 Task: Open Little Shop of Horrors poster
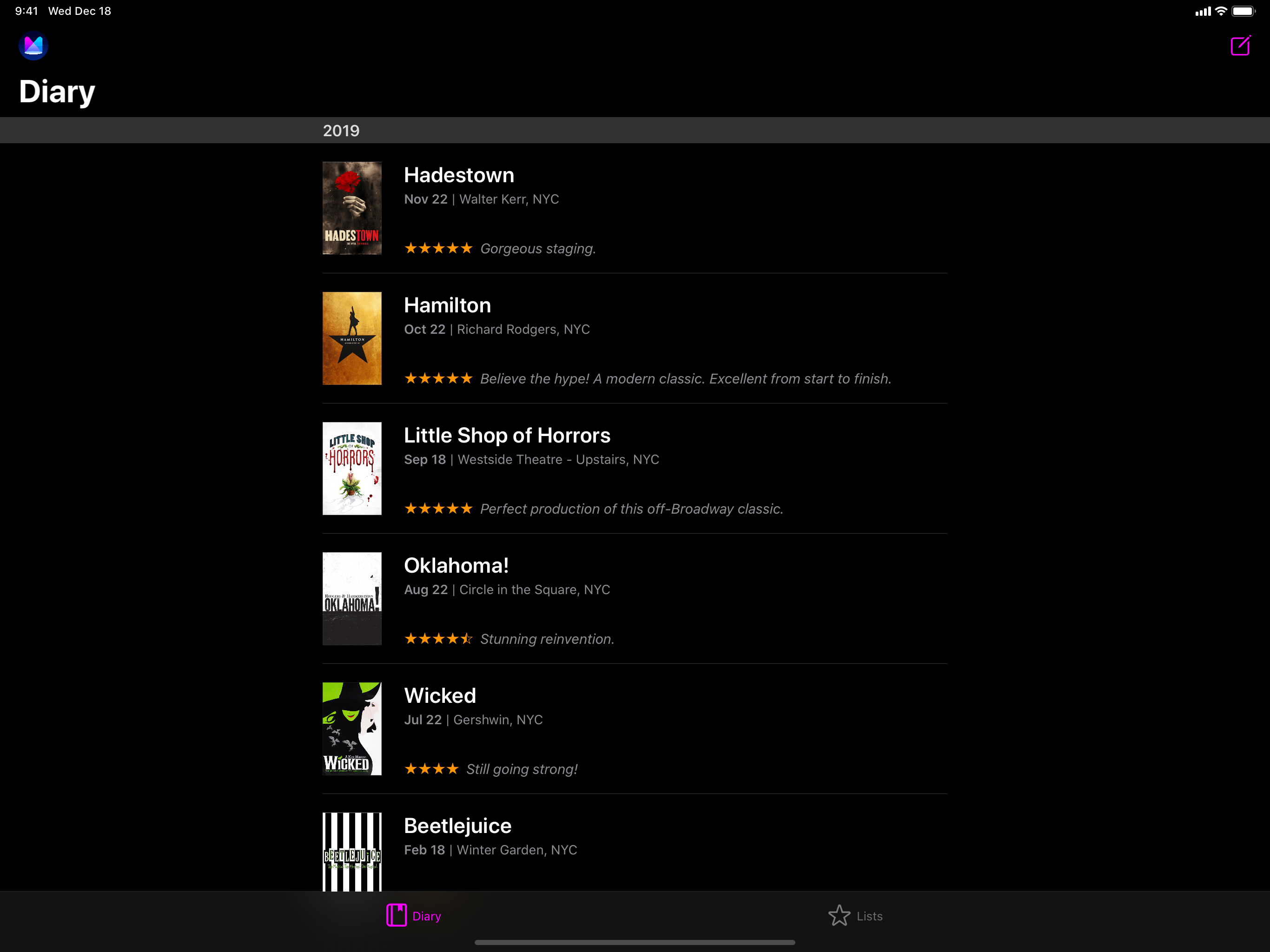pos(352,469)
